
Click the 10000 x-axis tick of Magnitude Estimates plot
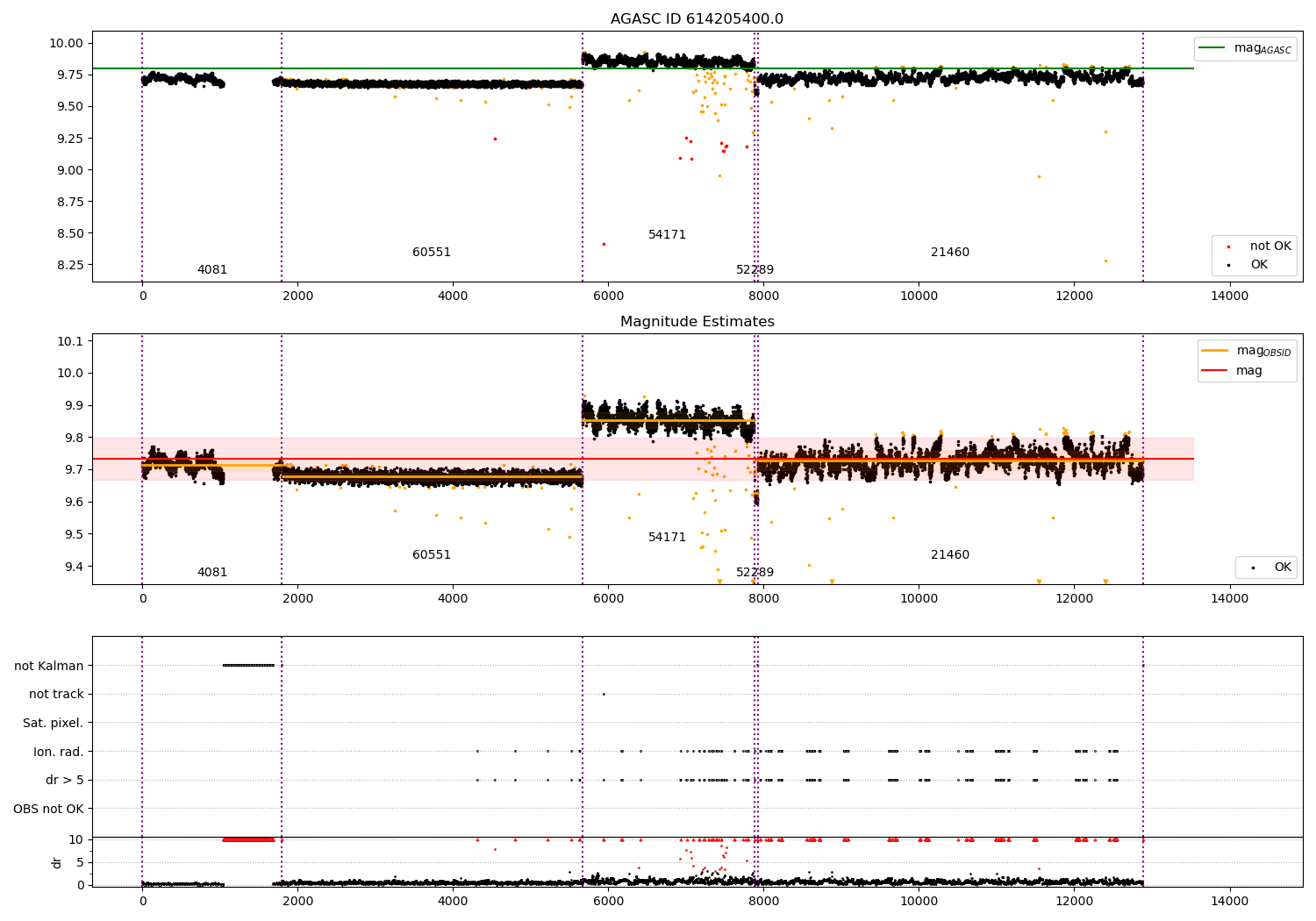919,599
